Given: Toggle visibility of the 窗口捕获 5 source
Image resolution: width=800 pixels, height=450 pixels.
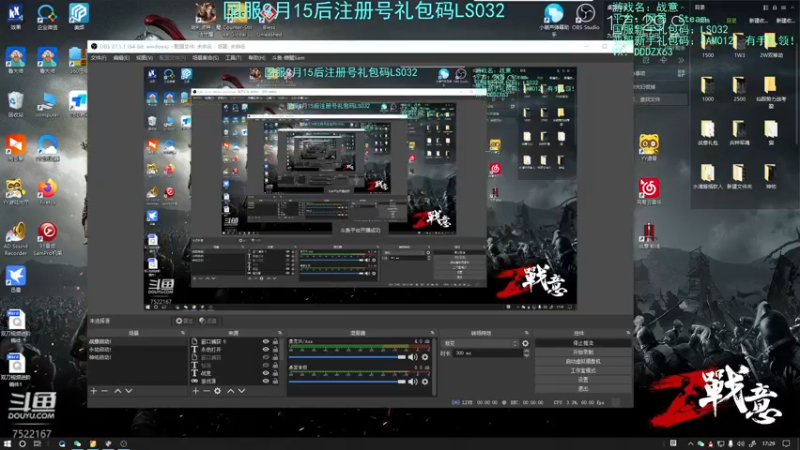Looking at the screenshot, I should tap(266, 341).
